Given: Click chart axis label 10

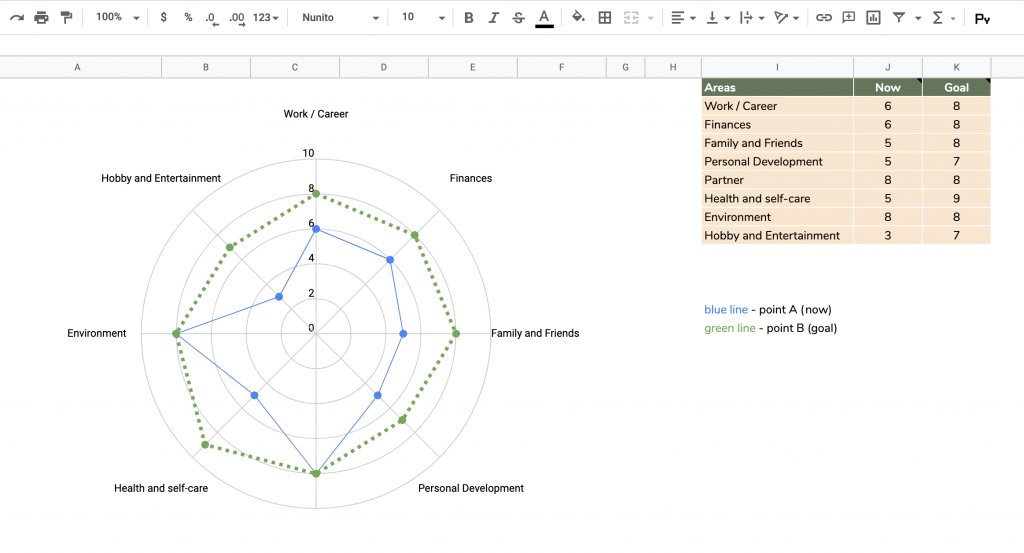Looking at the screenshot, I should [x=308, y=153].
